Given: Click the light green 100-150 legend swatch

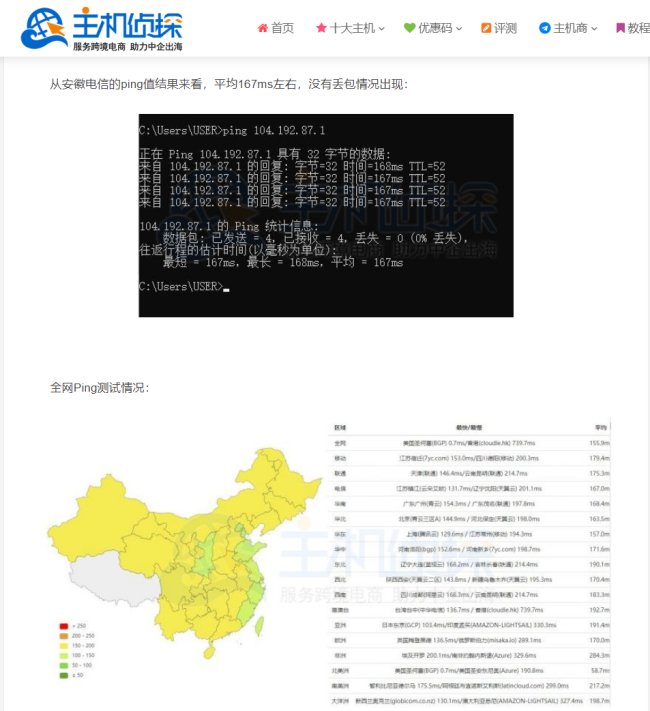Looking at the screenshot, I should (64, 656).
